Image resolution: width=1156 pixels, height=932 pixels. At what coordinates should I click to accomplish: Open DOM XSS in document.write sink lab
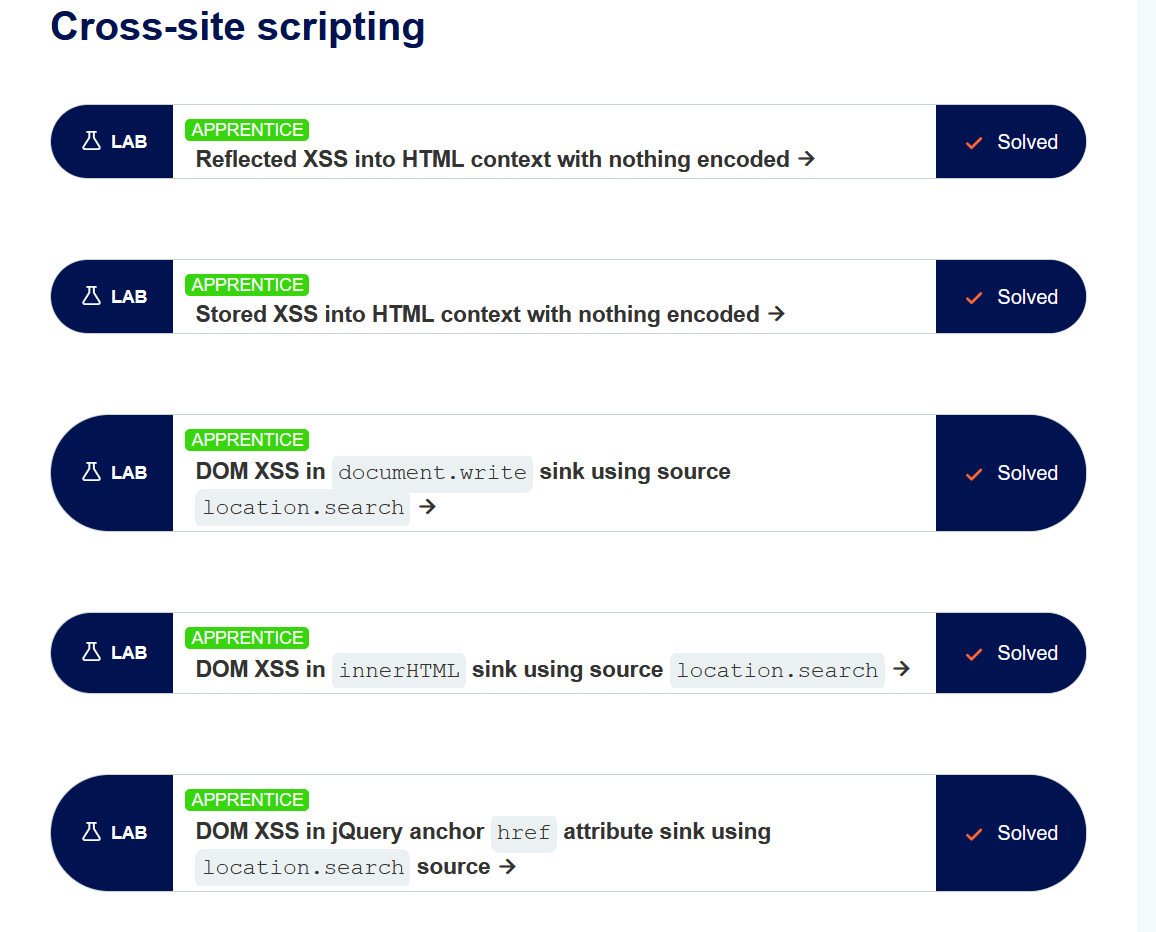click(463, 472)
